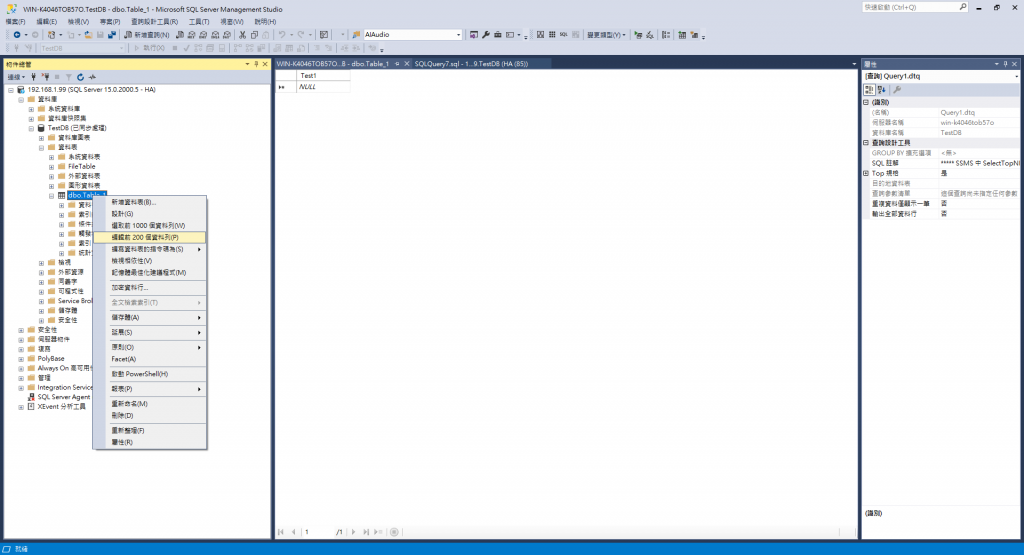Screen dimensions: 1024x555
Task: Open the 檢視(V) menu
Action: pos(78,22)
